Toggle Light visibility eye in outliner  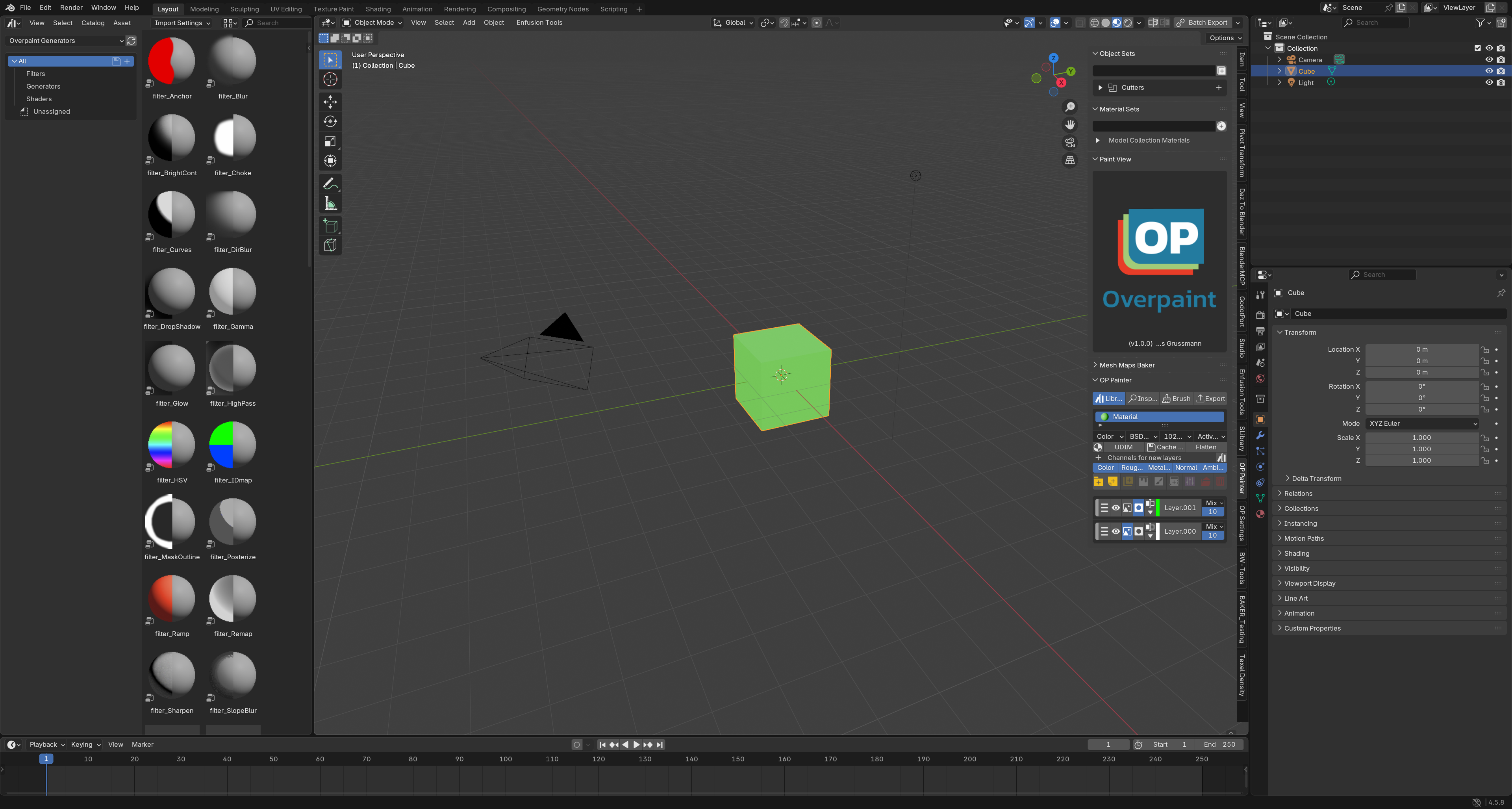(1488, 83)
